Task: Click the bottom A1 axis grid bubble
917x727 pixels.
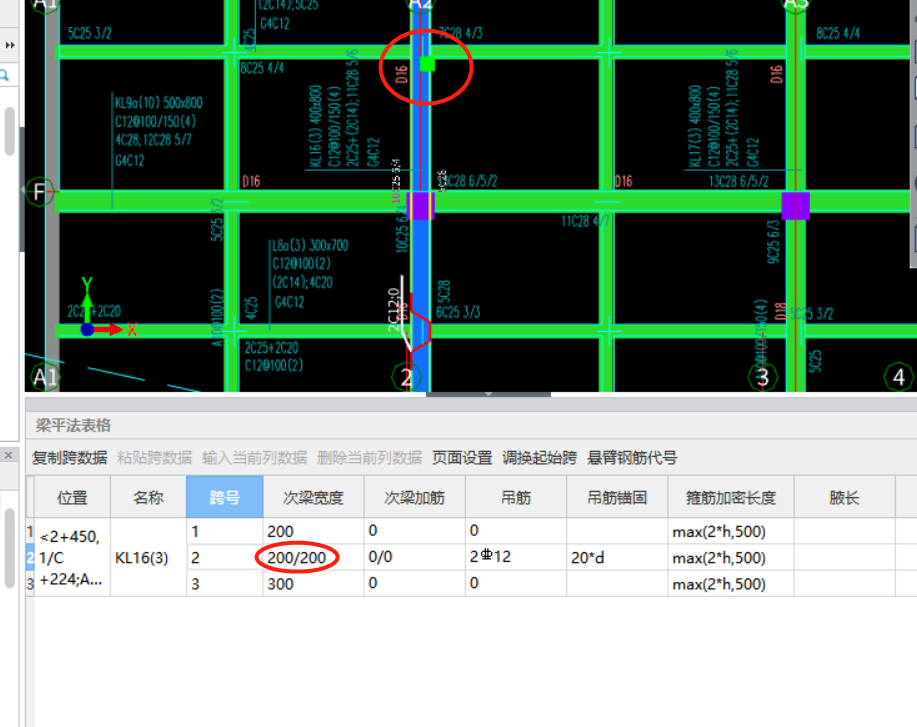Action: tap(44, 377)
